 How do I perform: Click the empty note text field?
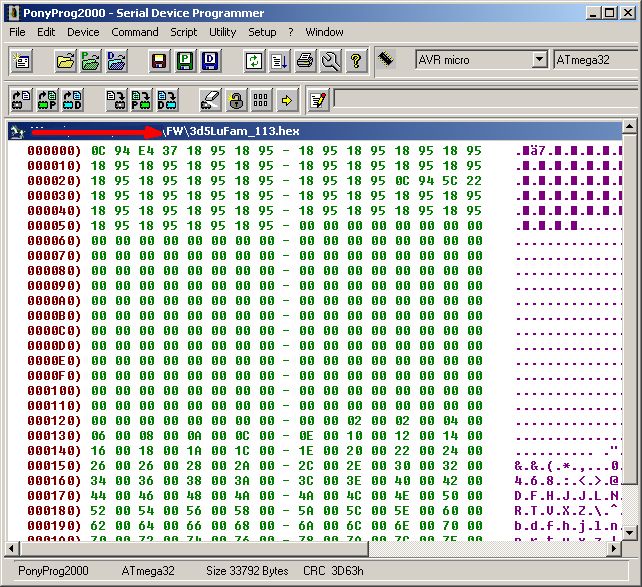[487, 99]
